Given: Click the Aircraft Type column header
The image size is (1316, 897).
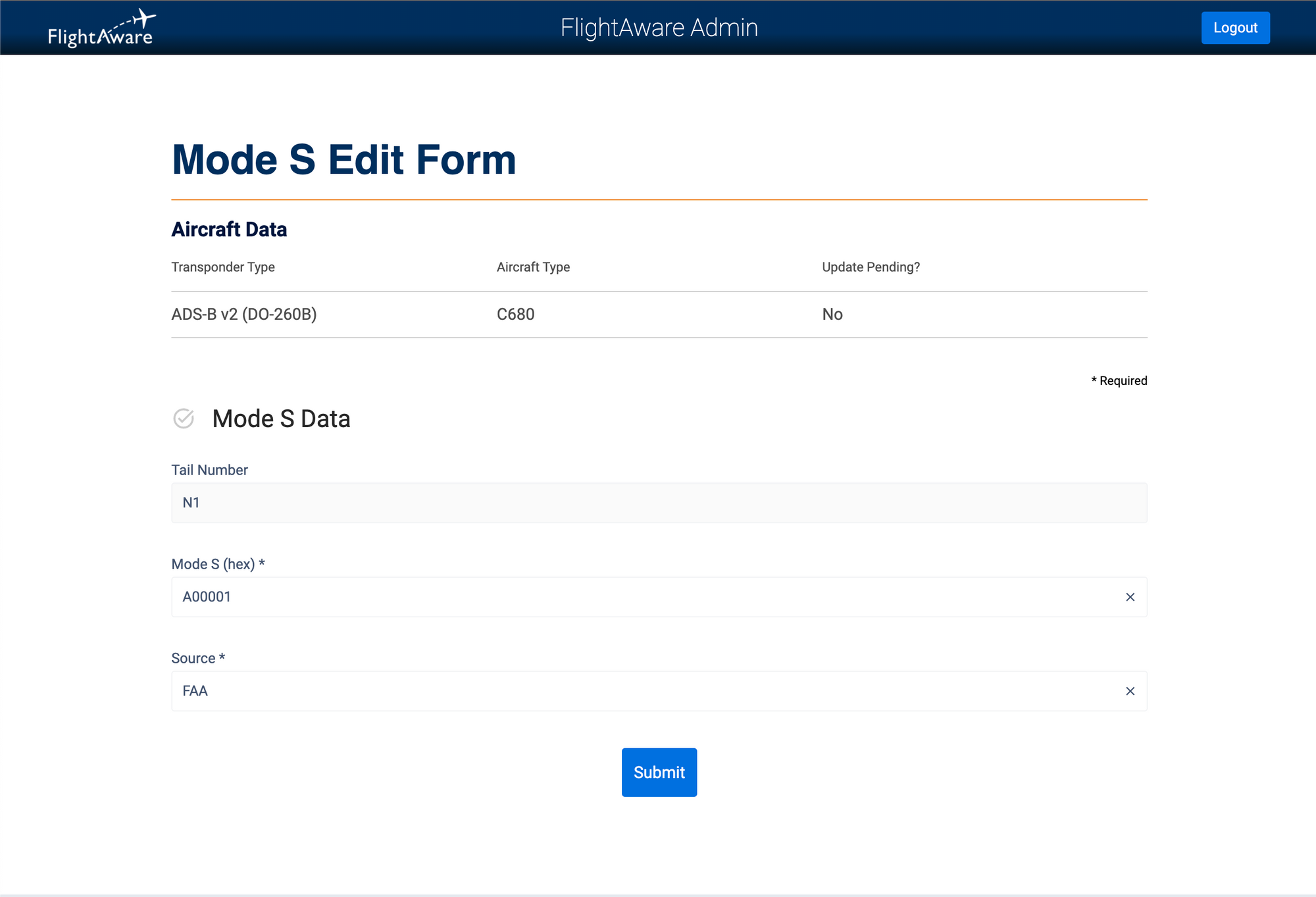Looking at the screenshot, I should pyautogui.click(x=533, y=267).
